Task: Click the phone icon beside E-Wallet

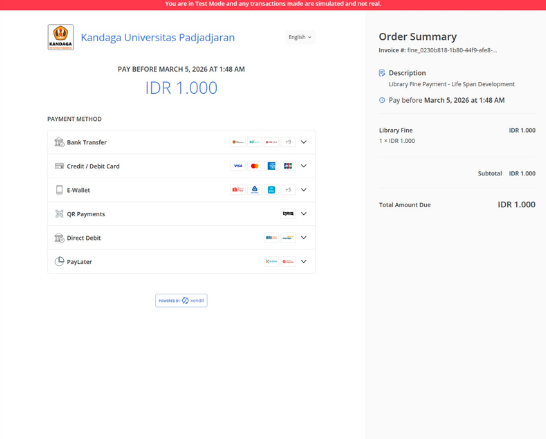Action: (x=59, y=190)
